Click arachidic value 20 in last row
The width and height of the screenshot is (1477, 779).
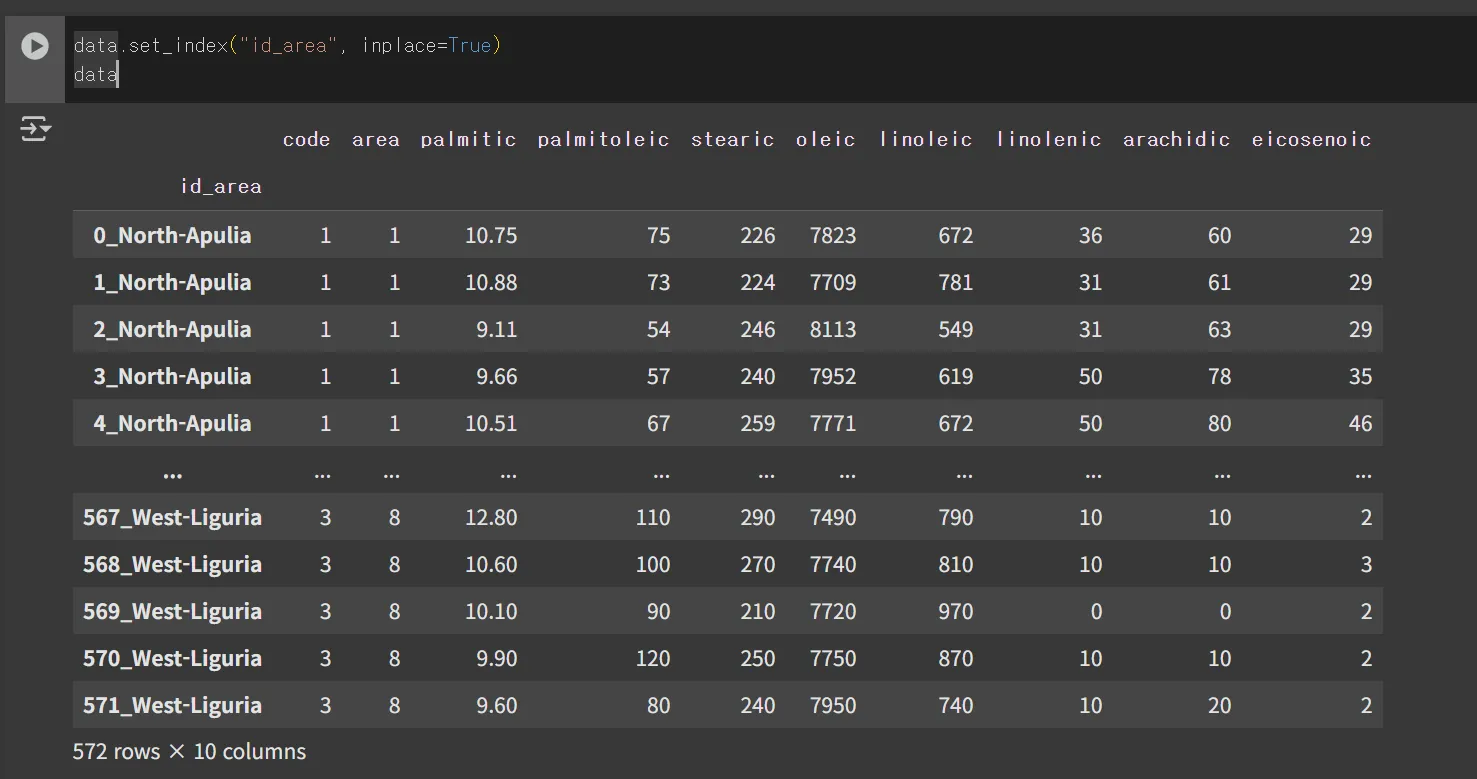[1219, 706]
